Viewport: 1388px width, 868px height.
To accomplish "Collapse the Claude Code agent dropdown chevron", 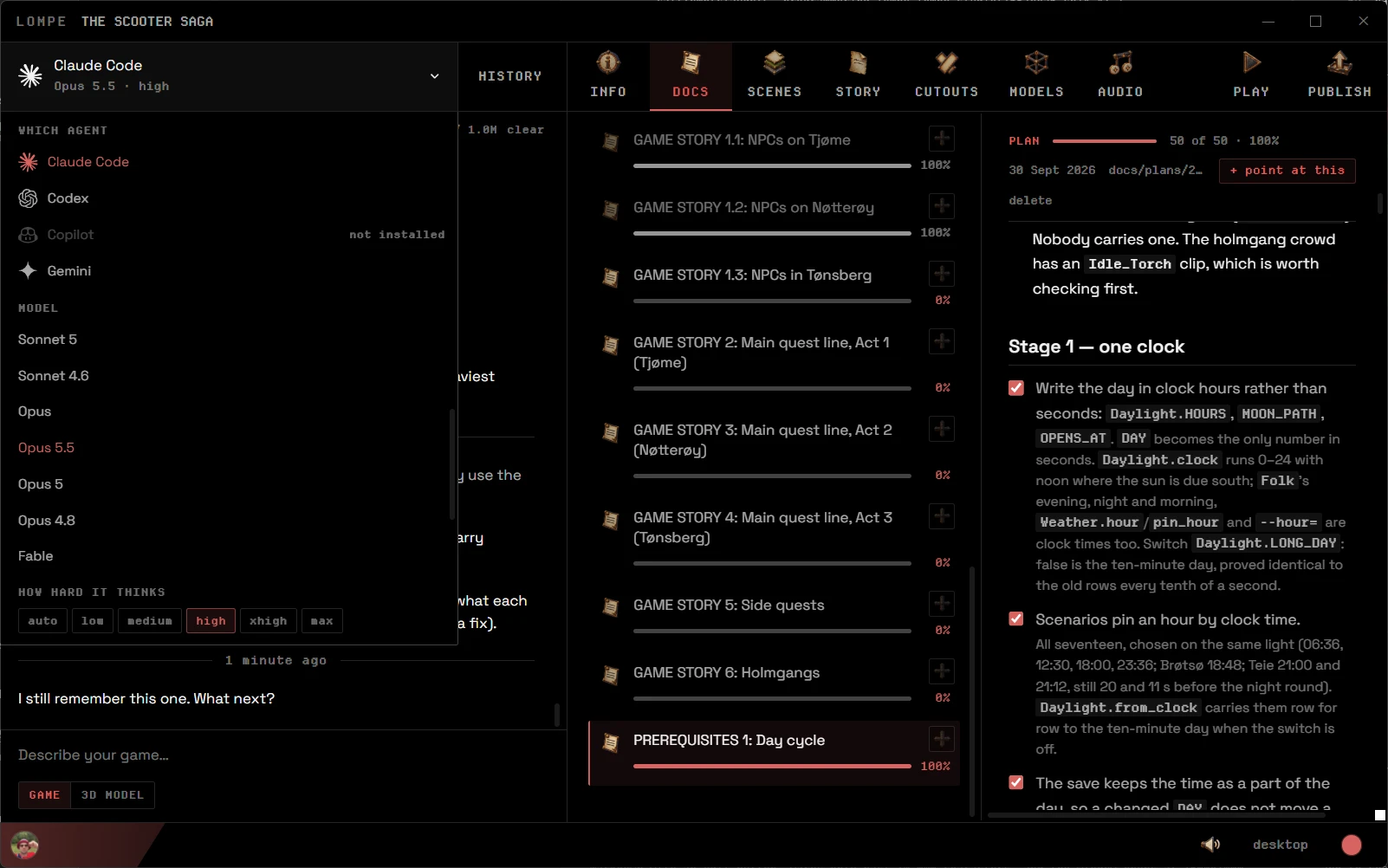I will coord(434,76).
